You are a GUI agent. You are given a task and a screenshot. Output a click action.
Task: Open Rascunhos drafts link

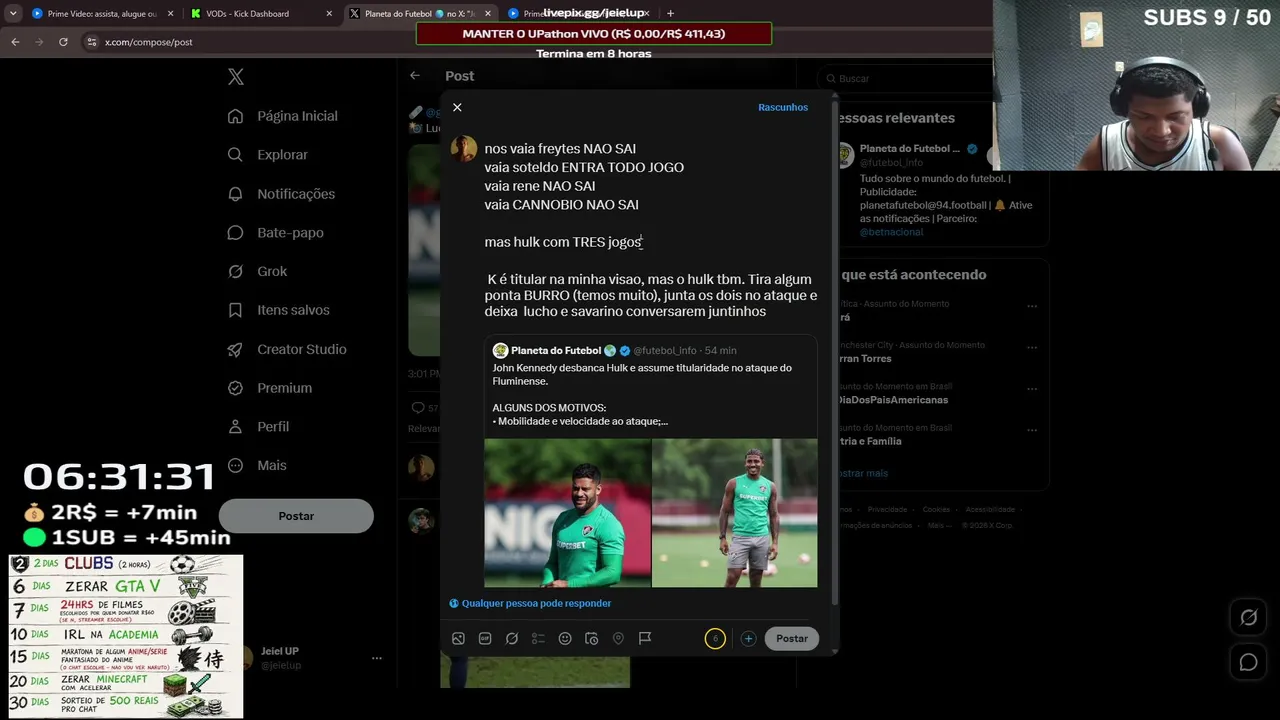point(783,107)
